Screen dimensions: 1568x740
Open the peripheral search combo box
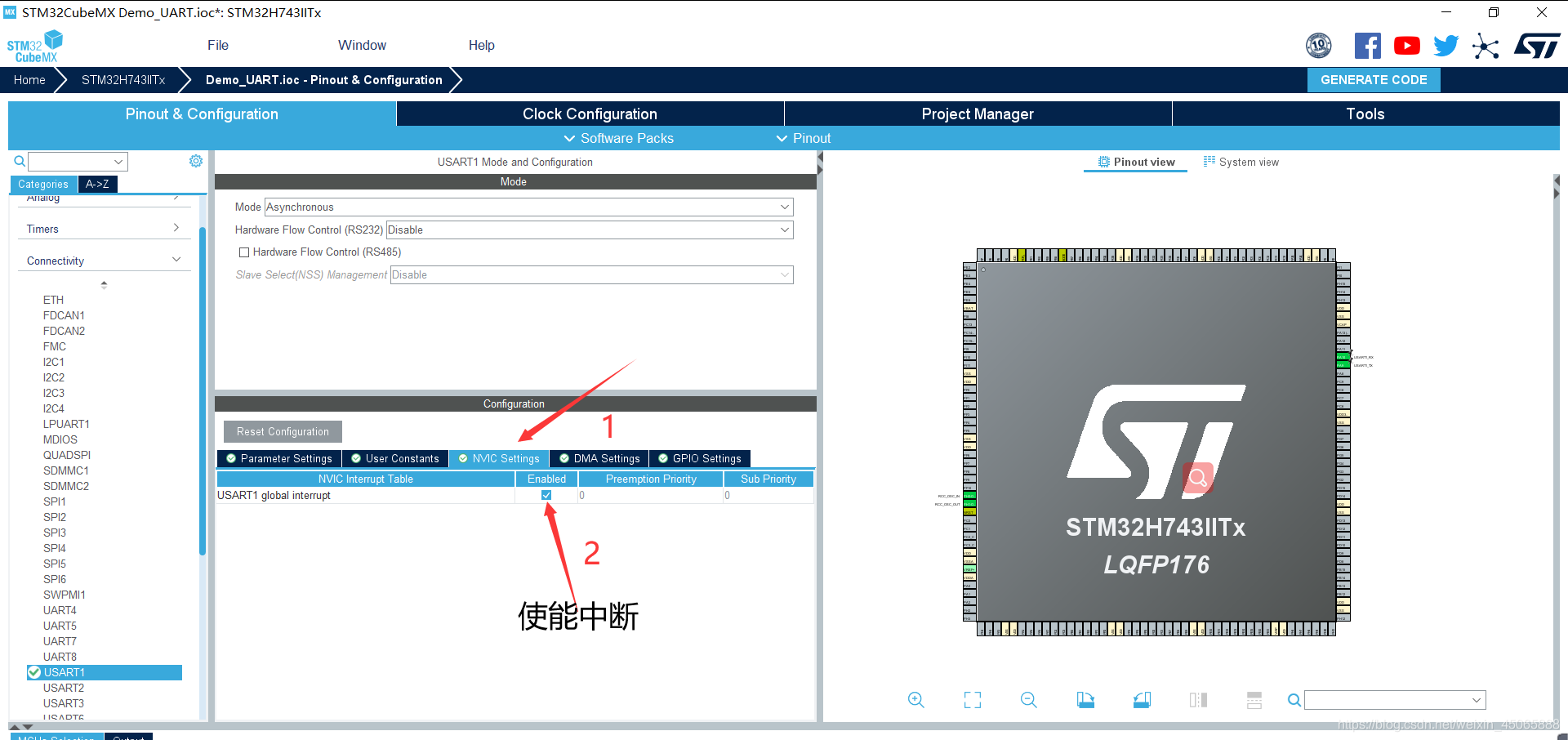[78, 161]
